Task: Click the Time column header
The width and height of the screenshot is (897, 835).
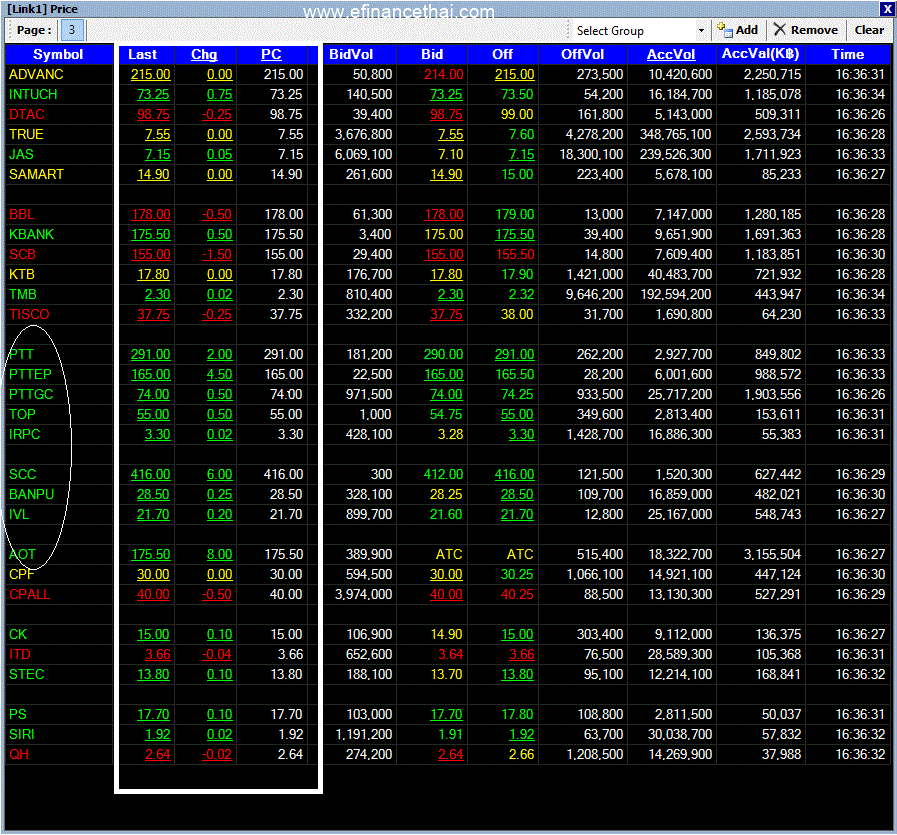Action: (848, 54)
